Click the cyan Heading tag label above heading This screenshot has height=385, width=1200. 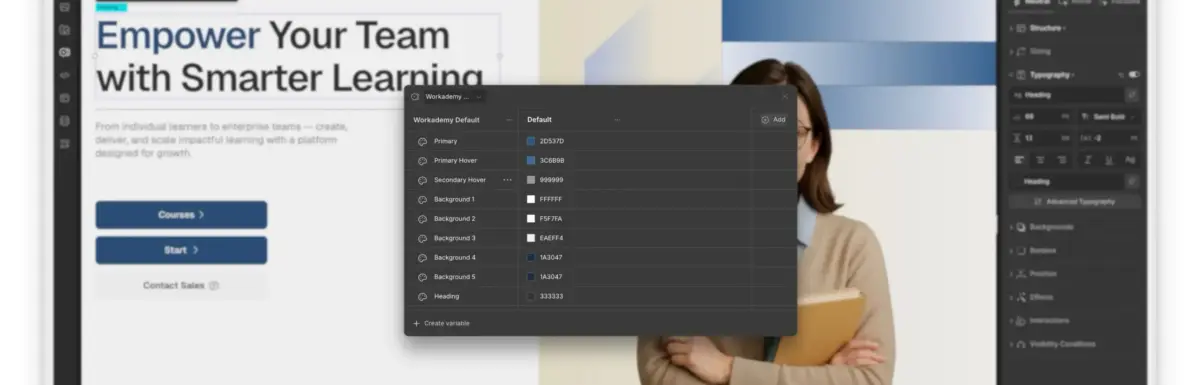pos(111,6)
